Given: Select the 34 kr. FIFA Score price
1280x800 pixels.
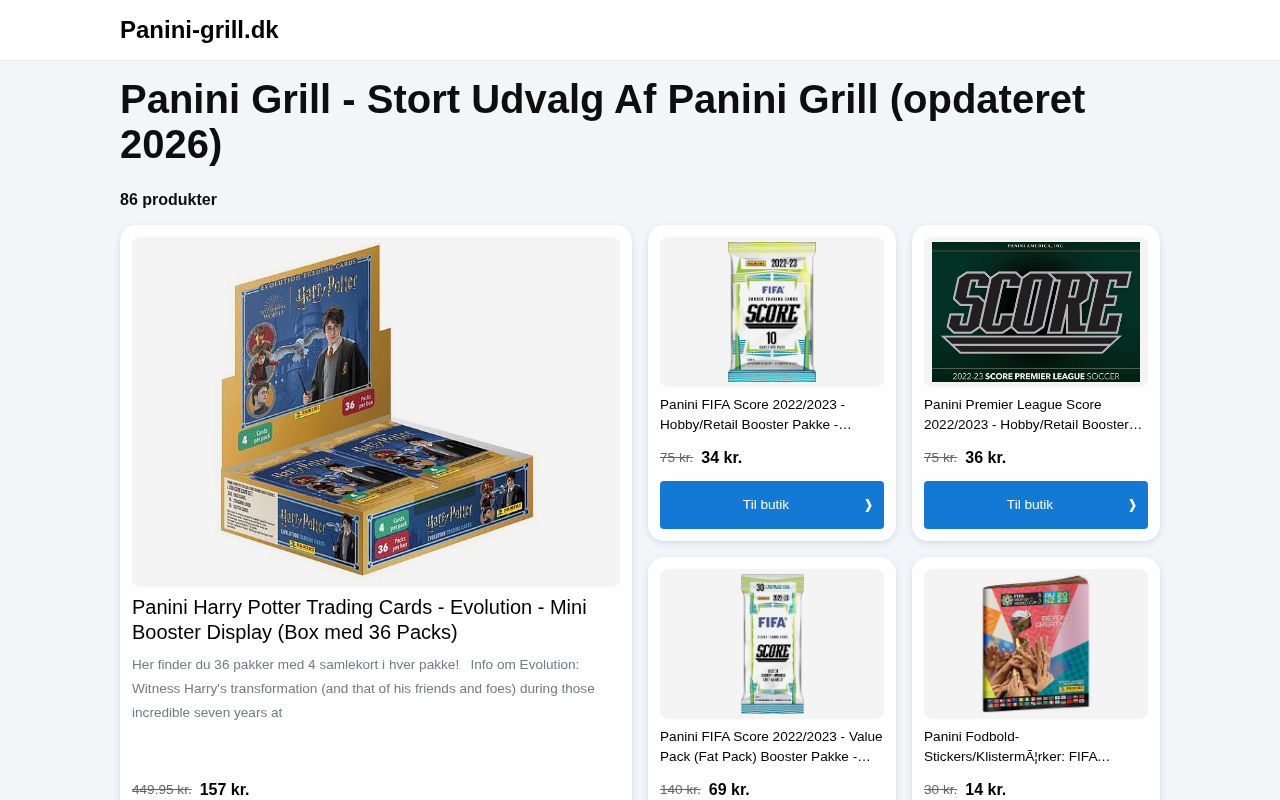Looking at the screenshot, I should [722, 458].
